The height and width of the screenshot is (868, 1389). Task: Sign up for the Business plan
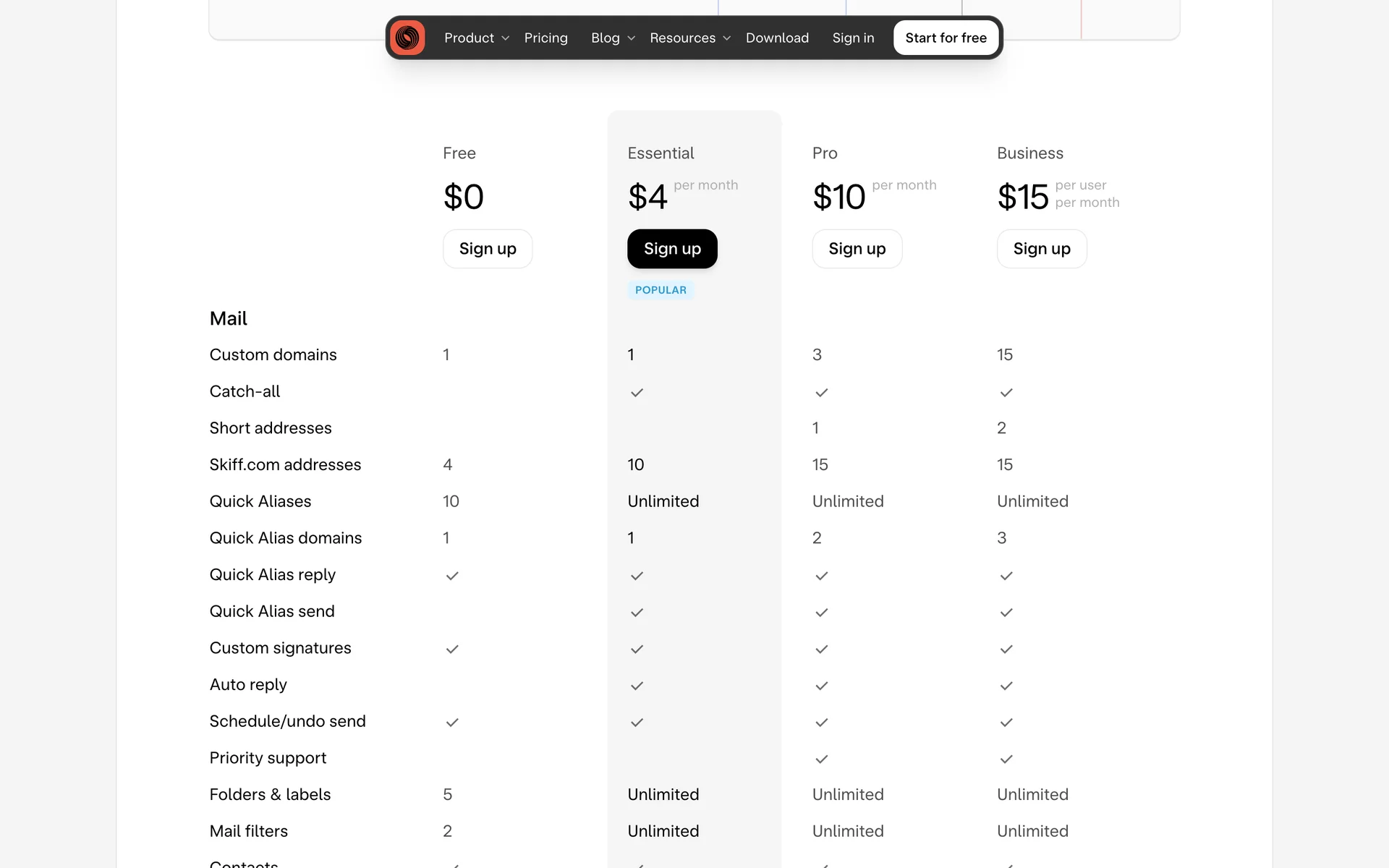1042,249
